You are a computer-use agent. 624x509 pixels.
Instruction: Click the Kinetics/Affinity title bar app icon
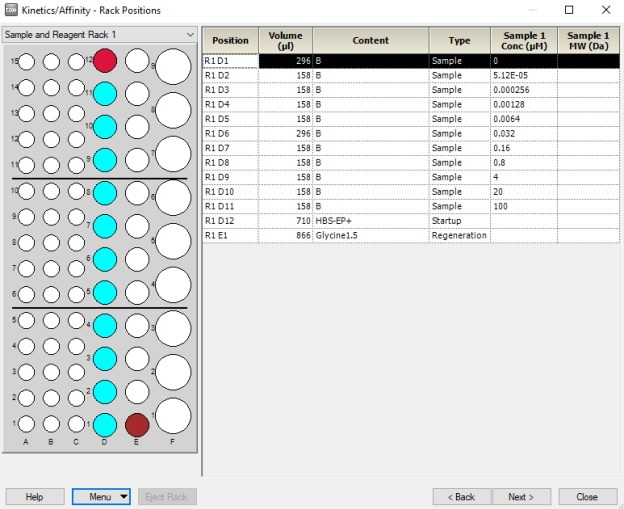pyautogui.click(x=10, y=10)
